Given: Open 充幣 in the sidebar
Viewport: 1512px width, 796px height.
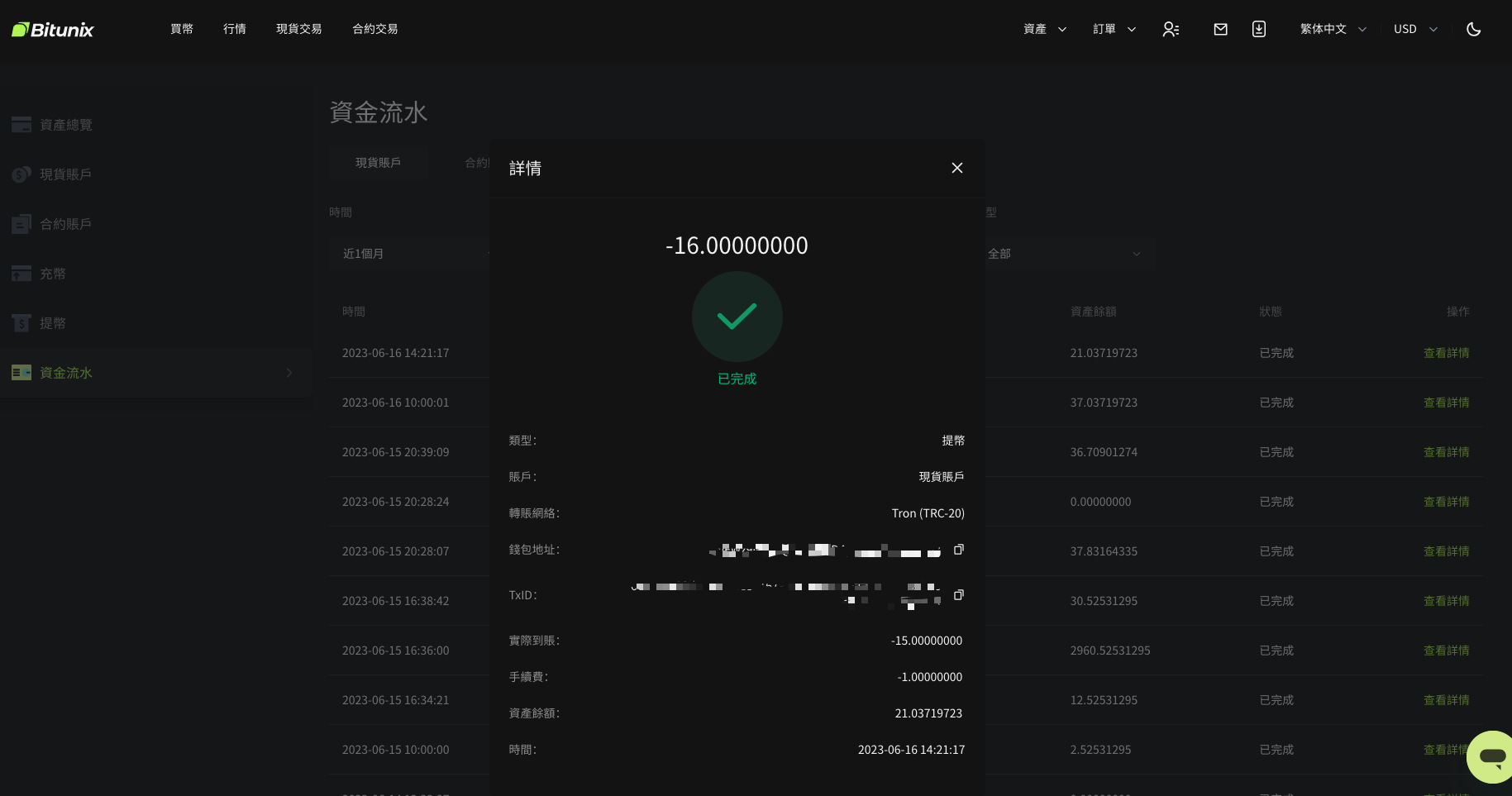Looking at the screenshot, I should (x=53, y=274).
